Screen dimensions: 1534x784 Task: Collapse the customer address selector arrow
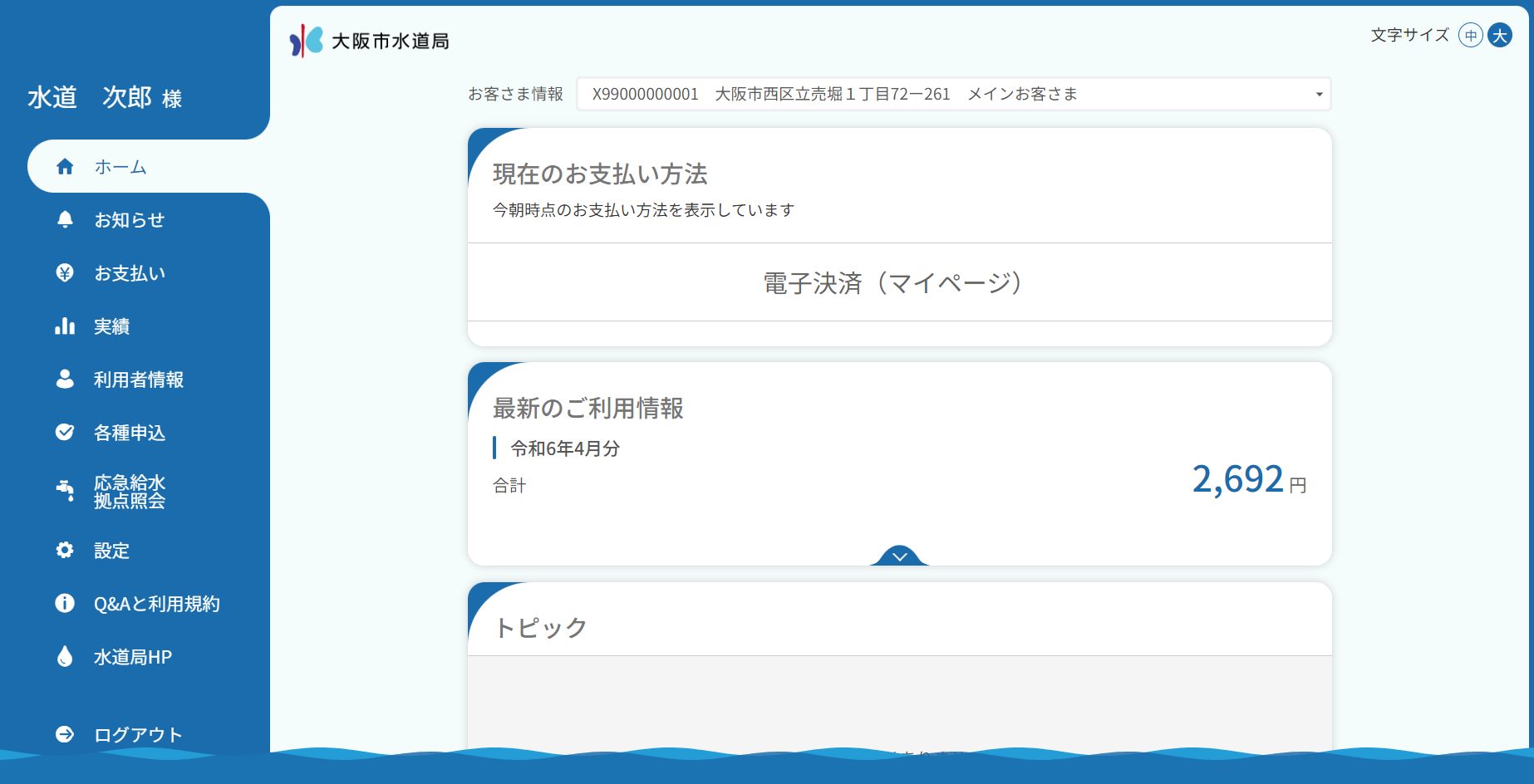click(x=1315, y=94)
